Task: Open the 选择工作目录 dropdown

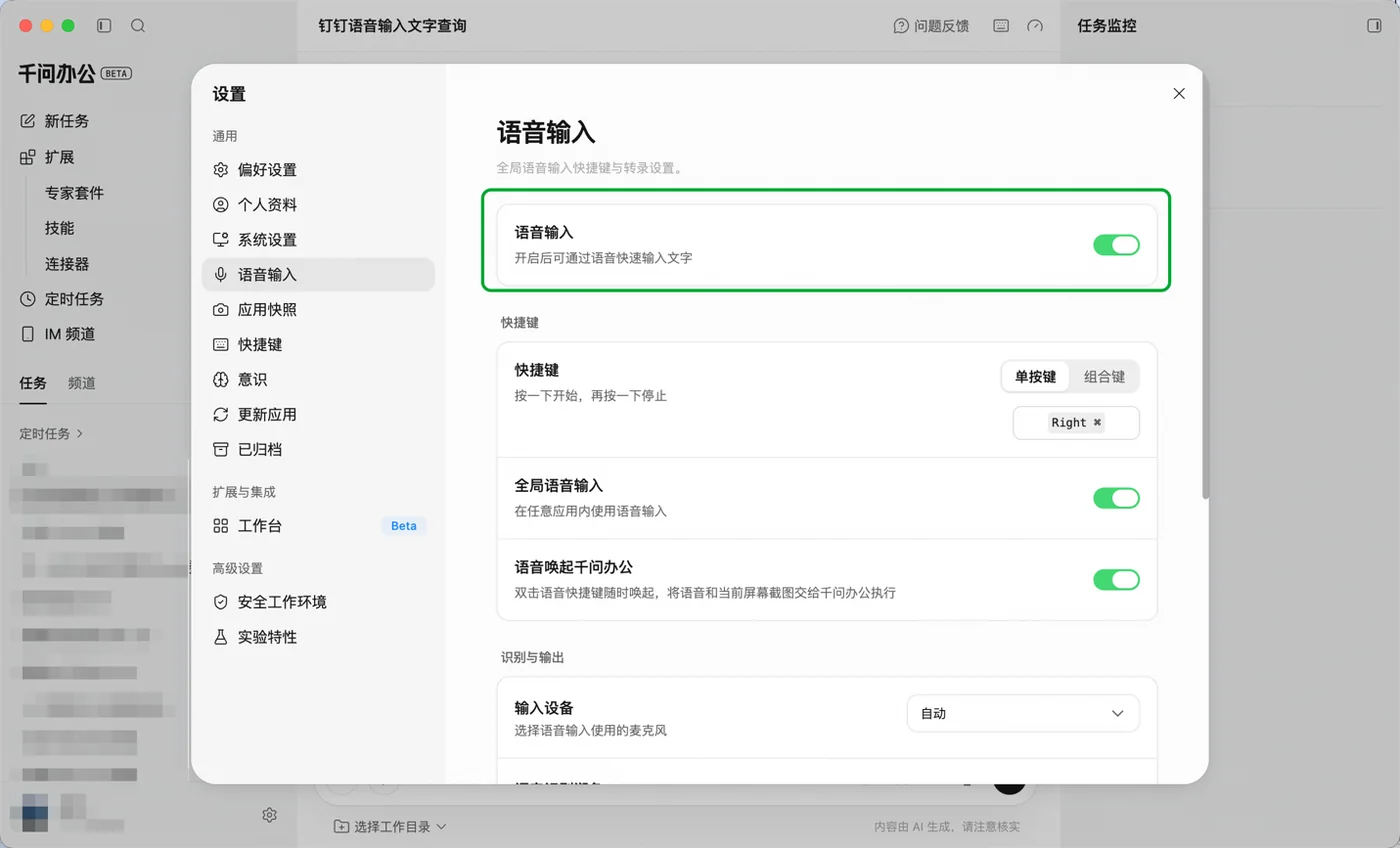Action: [x=390, y=827]
